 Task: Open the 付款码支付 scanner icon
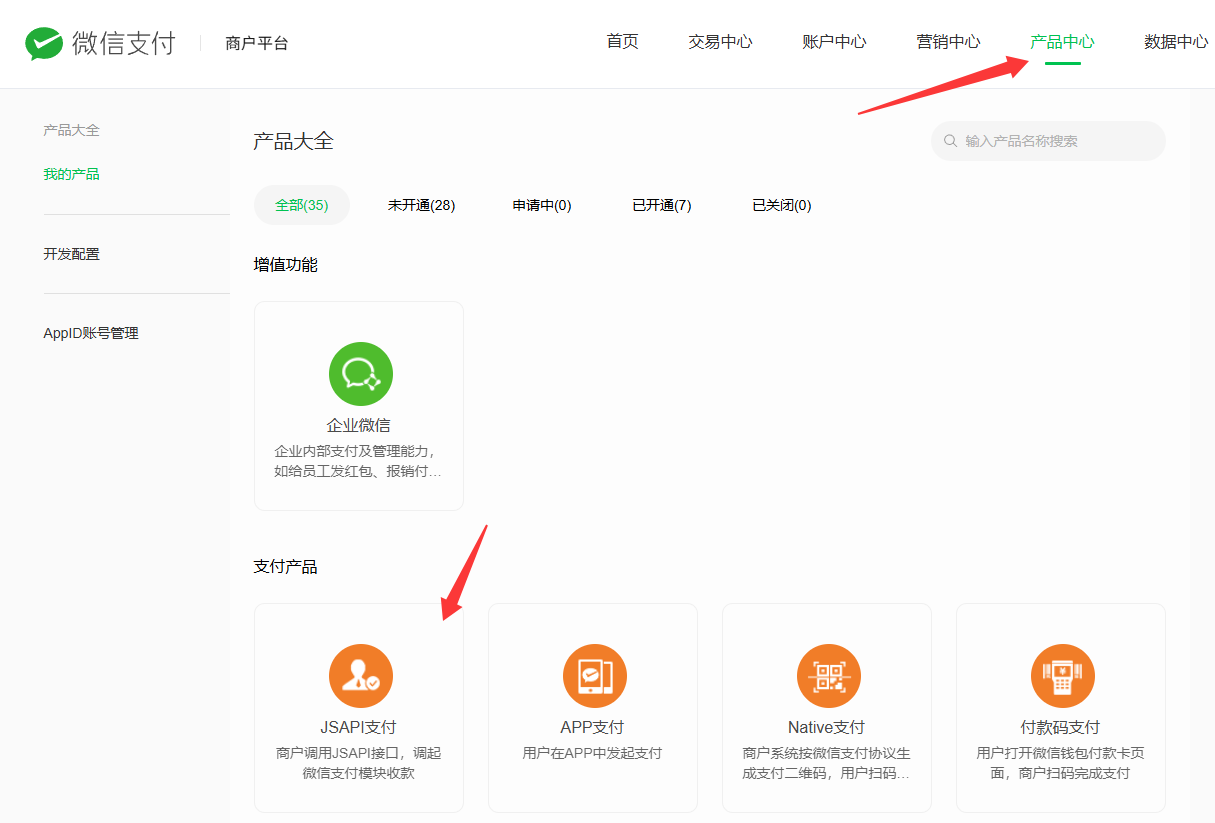[x=1062, y=676]
